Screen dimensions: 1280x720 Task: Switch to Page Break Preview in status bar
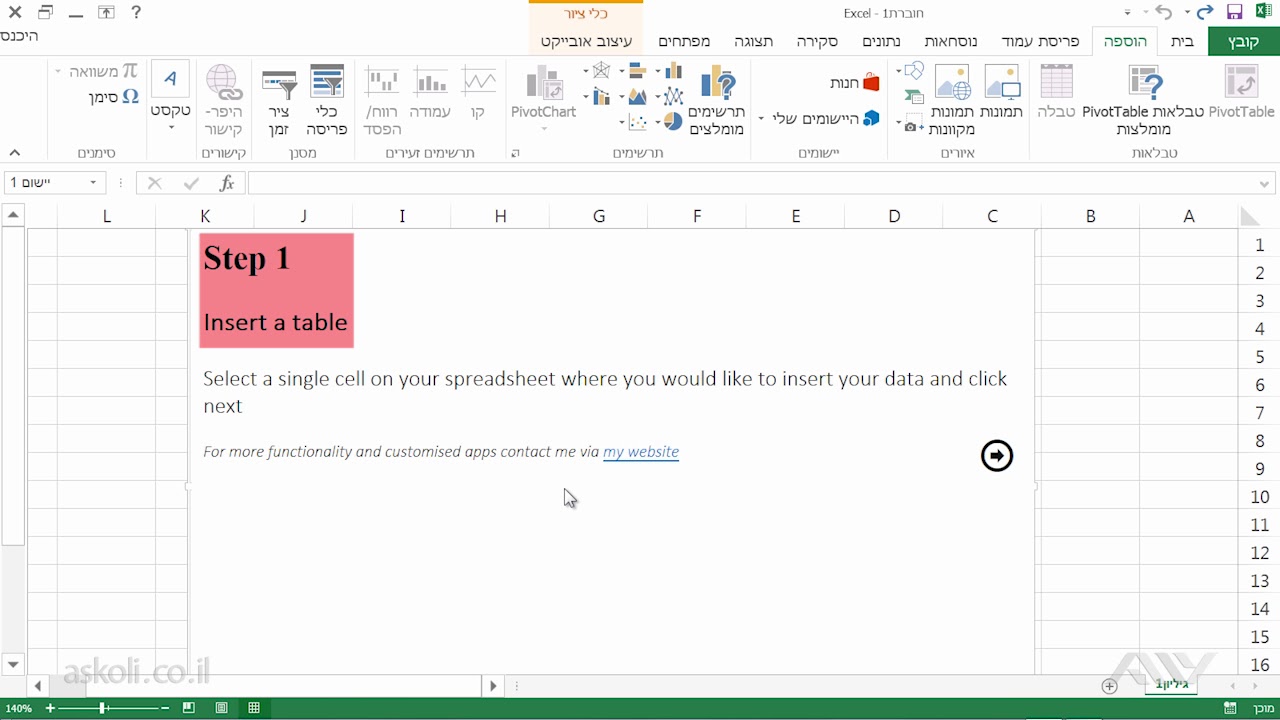point(188,708)
